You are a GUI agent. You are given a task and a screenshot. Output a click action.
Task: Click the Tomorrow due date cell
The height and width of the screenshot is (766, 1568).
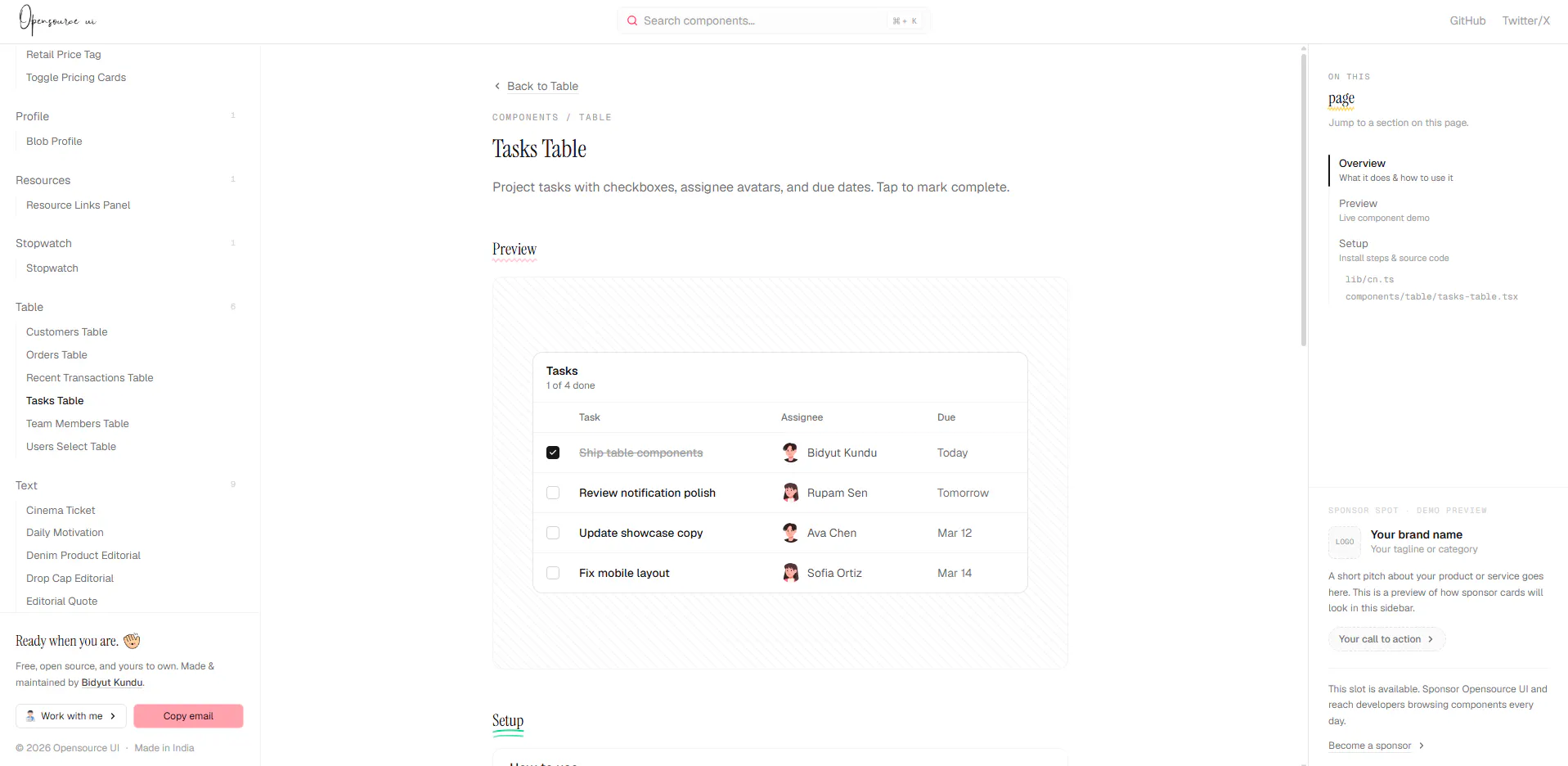tap(963, 493)
